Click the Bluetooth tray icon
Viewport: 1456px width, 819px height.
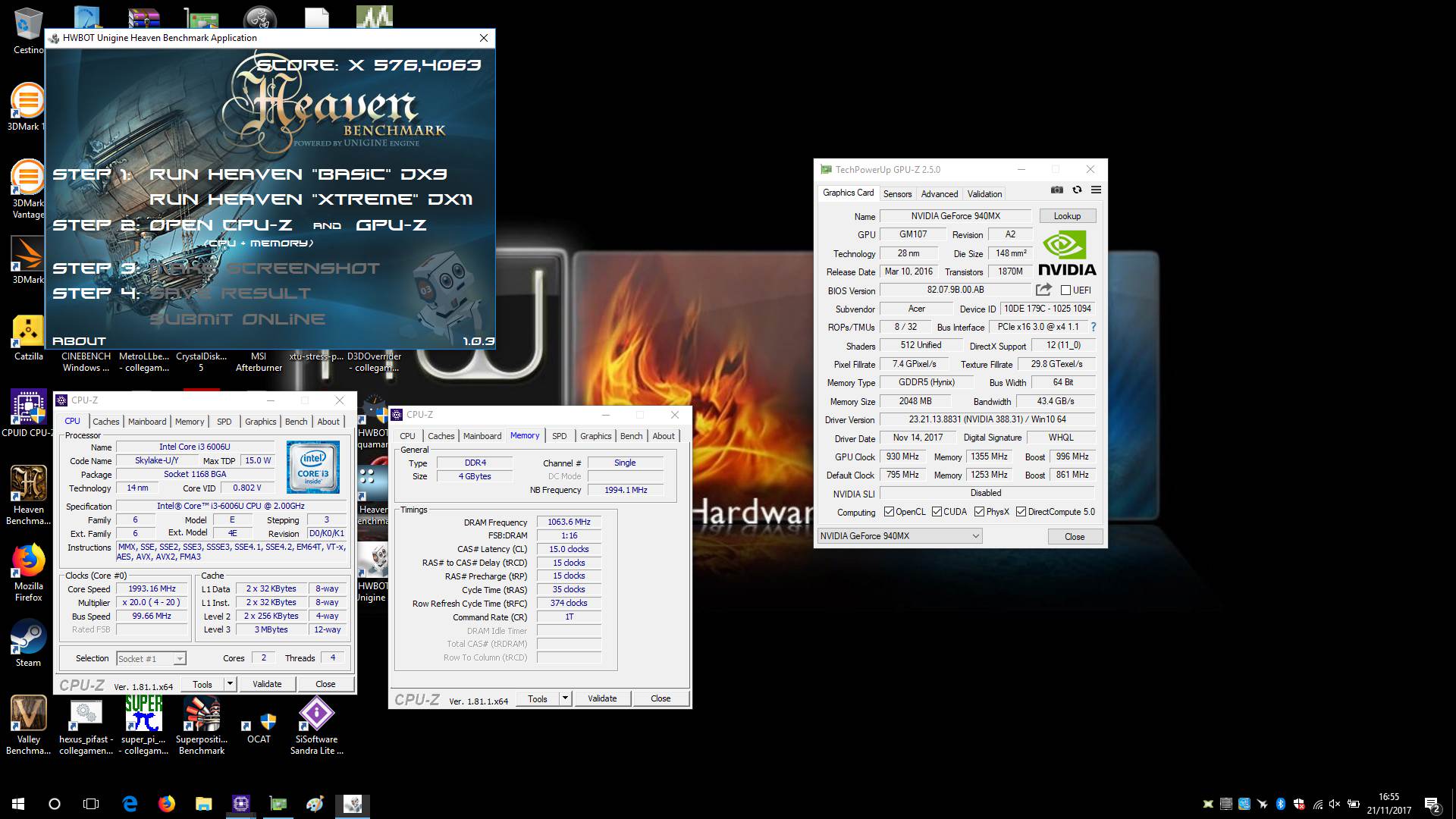pyautogui.click(x=1281, y=804)
